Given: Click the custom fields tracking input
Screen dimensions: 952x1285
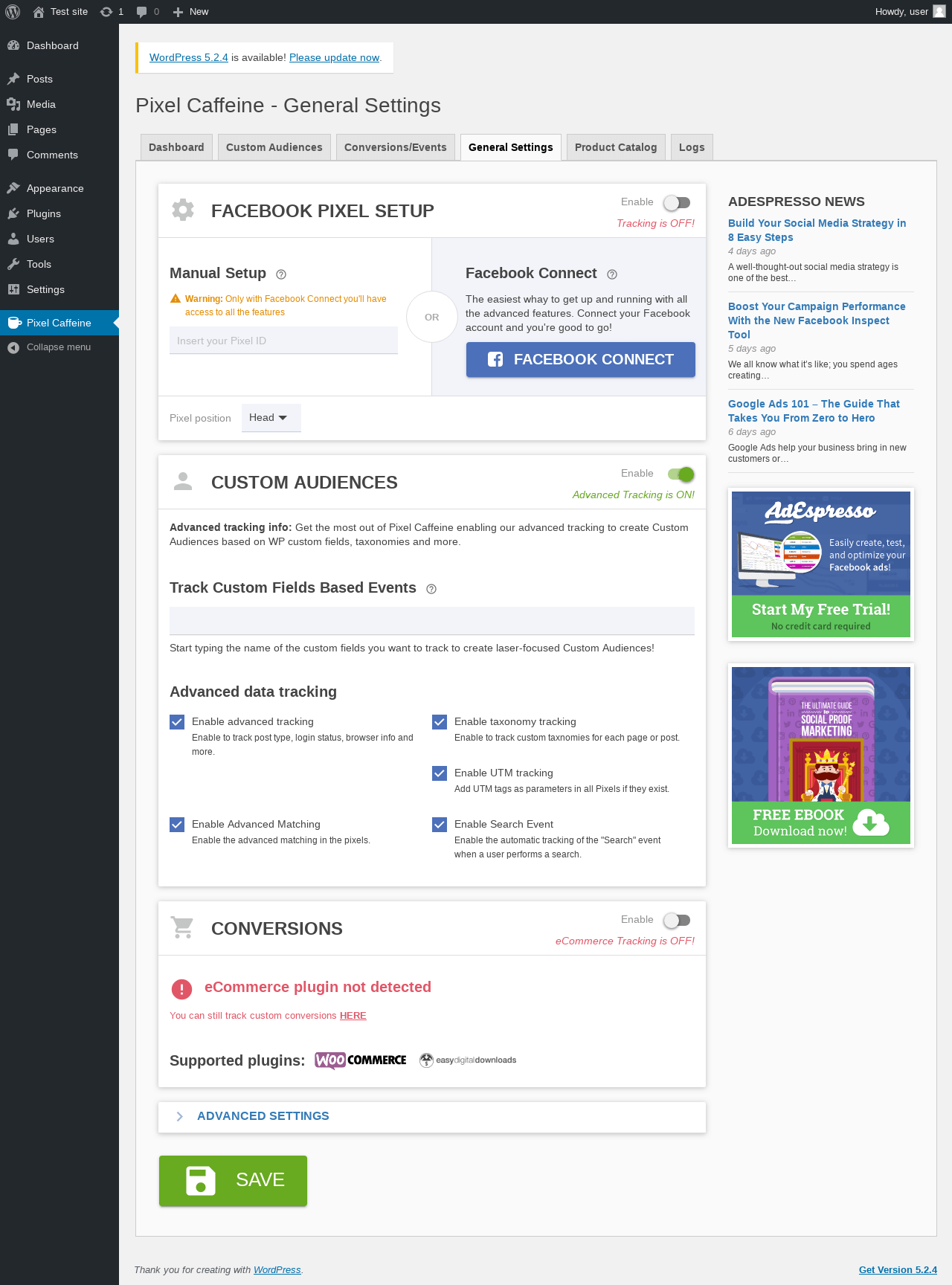Looking at the screenshot, I should coord(432,621).
